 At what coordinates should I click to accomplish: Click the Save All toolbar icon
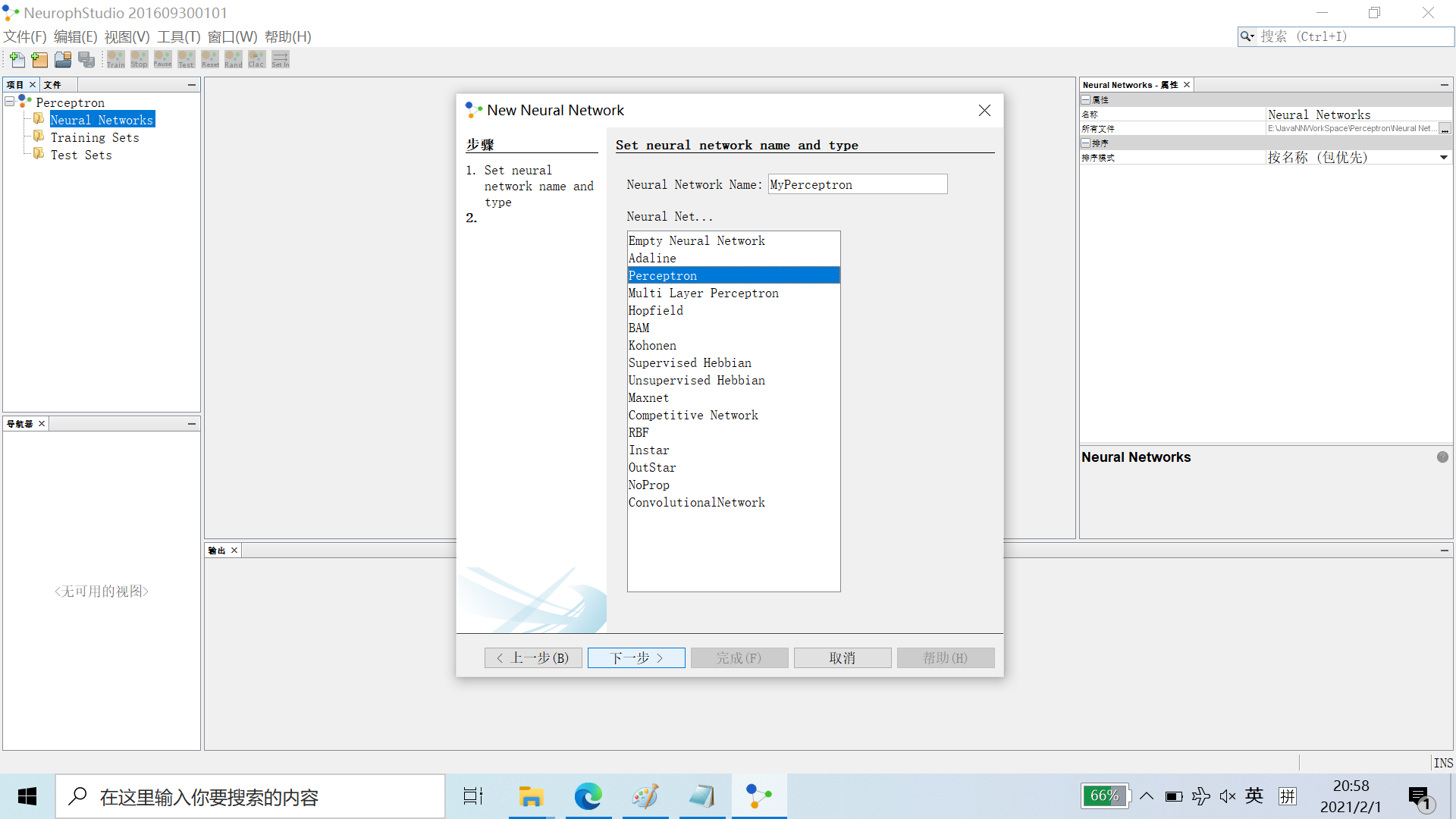pyautogui.click(x=86, y=59)
